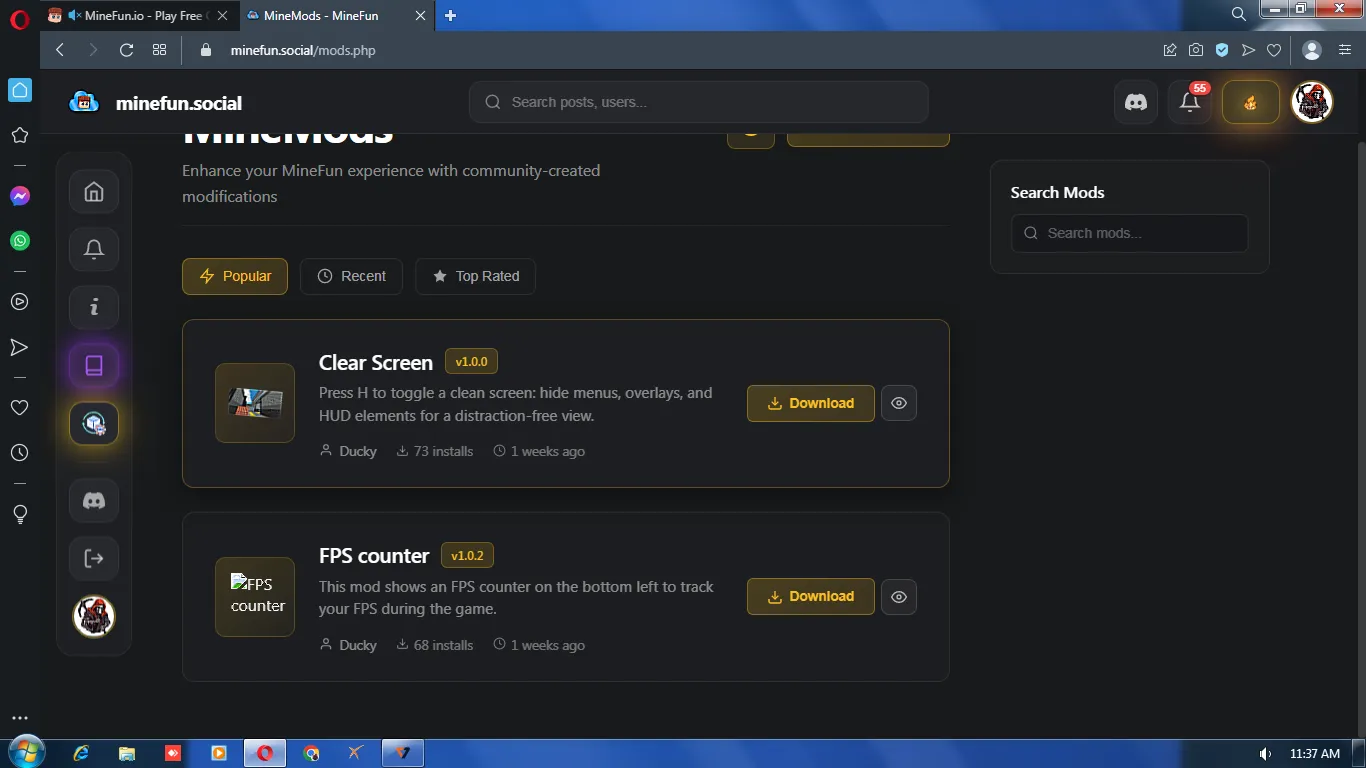Open Opera Easy Setup settings icon
Viewport: 1366px width, 768px height.
click(x=1345, y=50)
